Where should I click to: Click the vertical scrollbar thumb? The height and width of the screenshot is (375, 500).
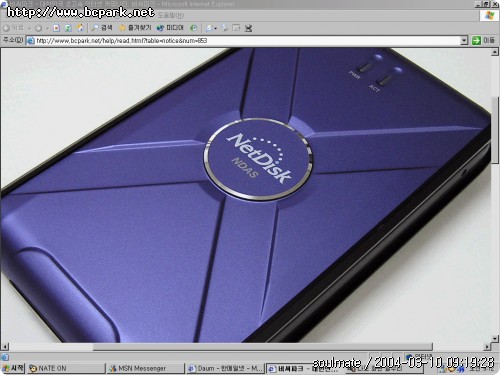point(495,129)
